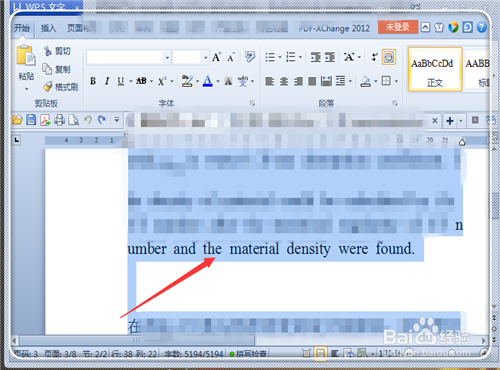Decrease paragraph indent
The height and width of the screenshot is (370, 500).
315,57
